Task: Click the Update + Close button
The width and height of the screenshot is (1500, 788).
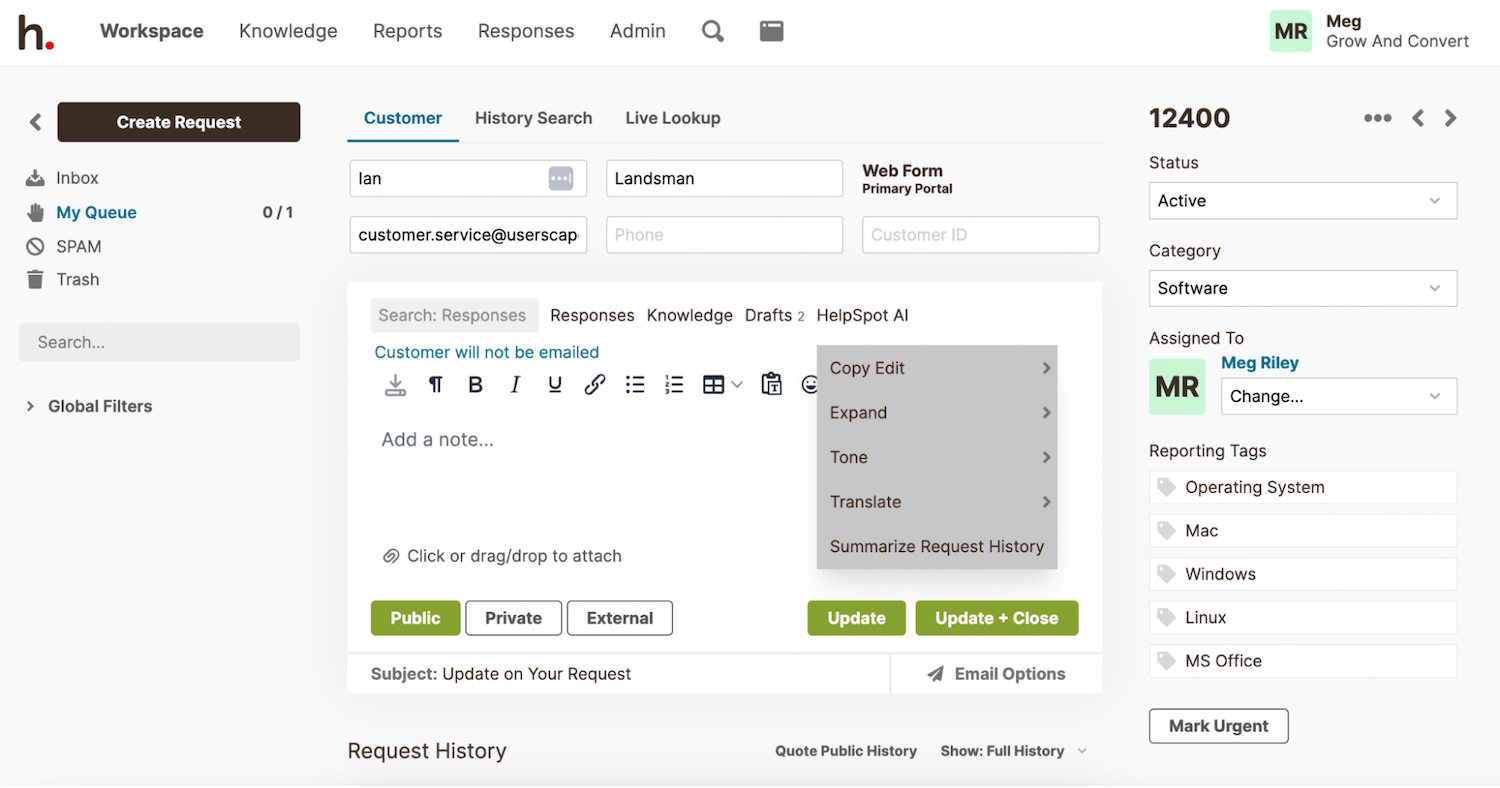Action: [x=997, y=618]
